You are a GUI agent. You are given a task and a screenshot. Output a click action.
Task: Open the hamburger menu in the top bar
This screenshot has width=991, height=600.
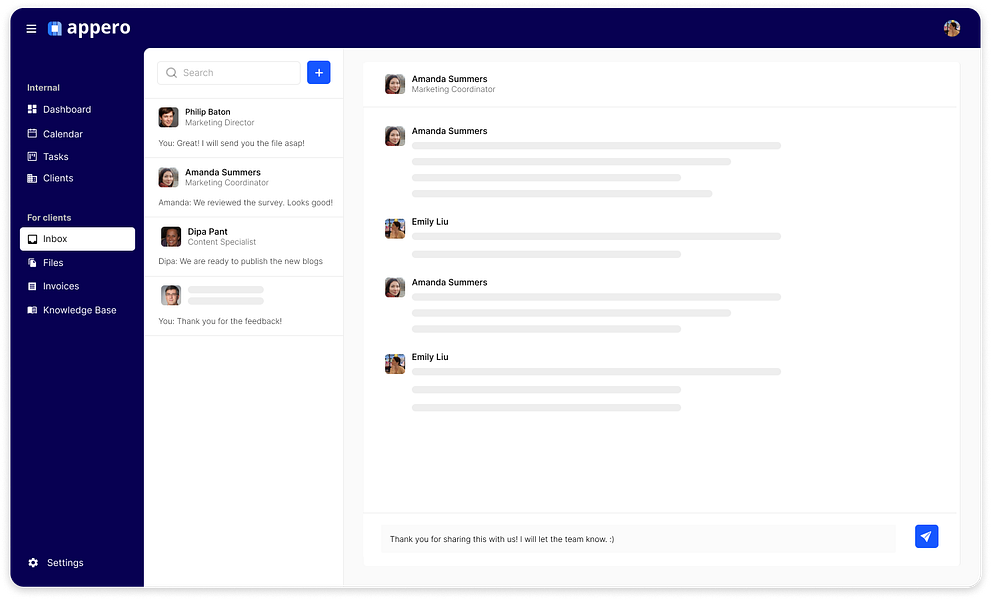[x=31, y=28]
